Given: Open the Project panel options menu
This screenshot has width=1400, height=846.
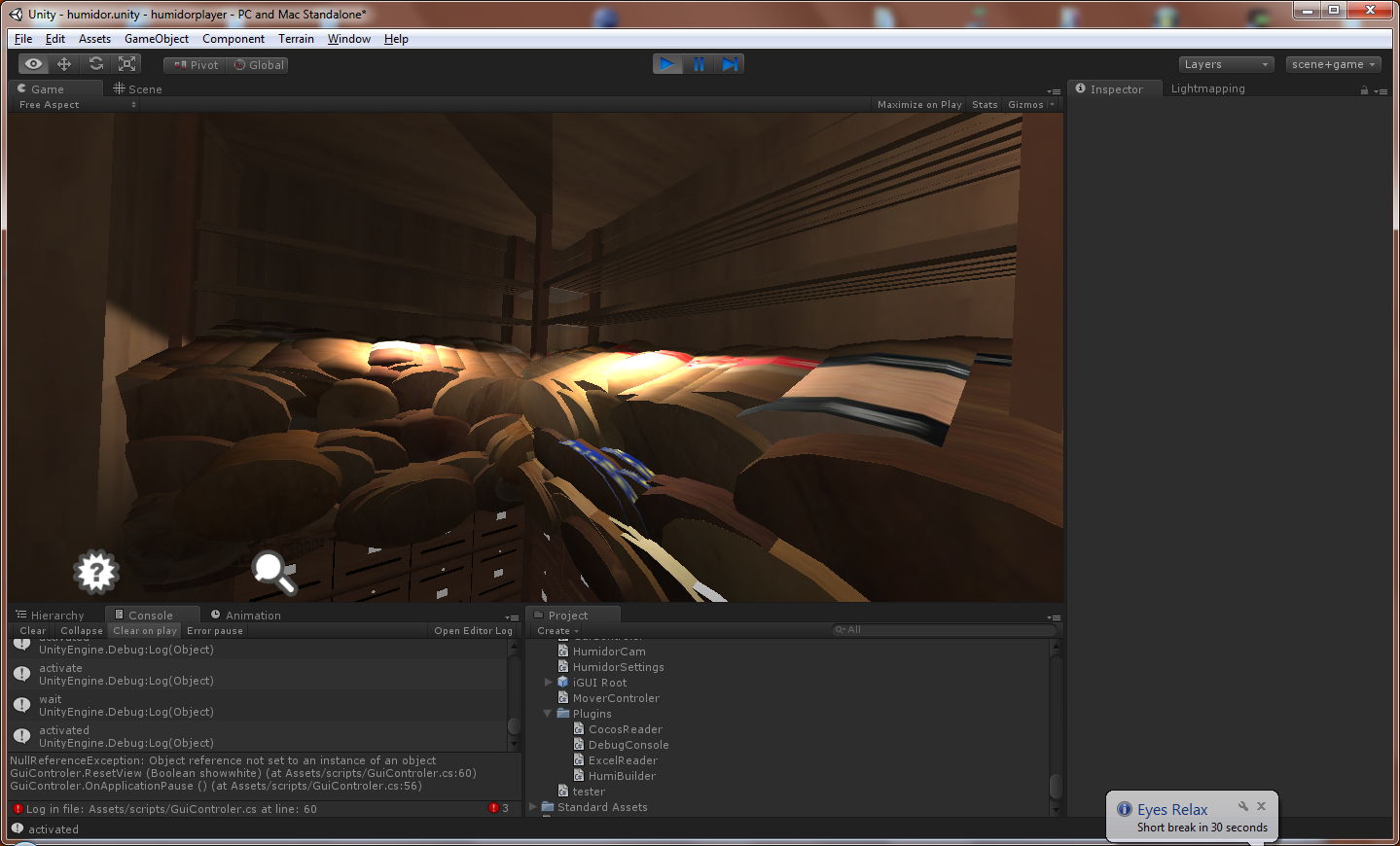Looking at the screenshot, I should click(x=1054, y=617).
